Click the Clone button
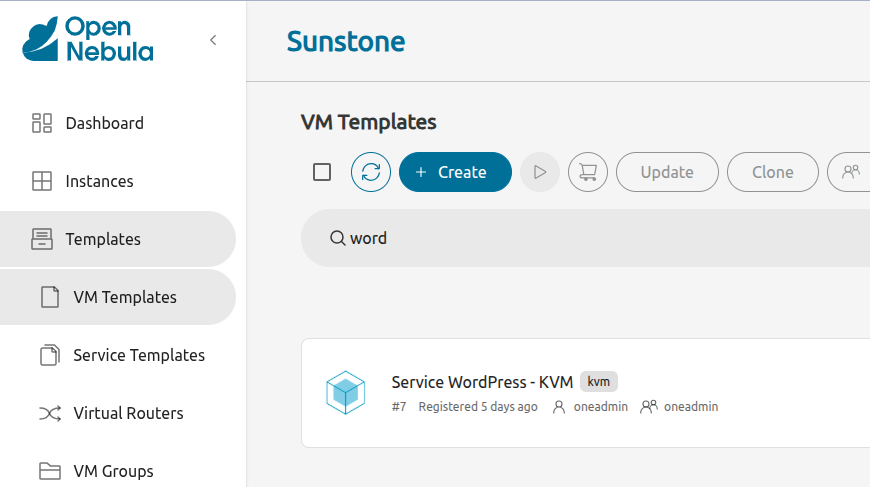The width and height of the screenshot is (870, 487). pyautogui.click(x=772, y=172)
